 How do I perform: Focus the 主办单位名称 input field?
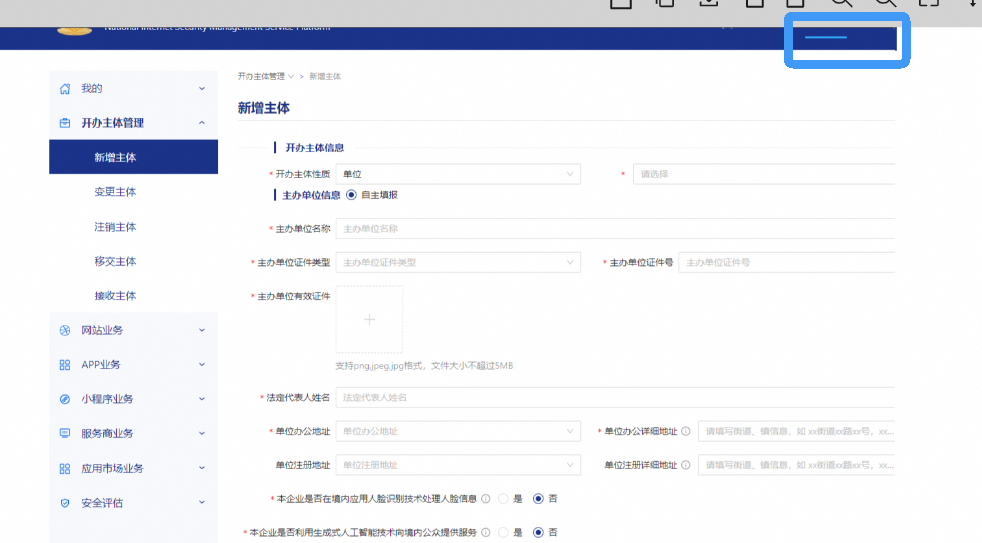tap(615, 229)
